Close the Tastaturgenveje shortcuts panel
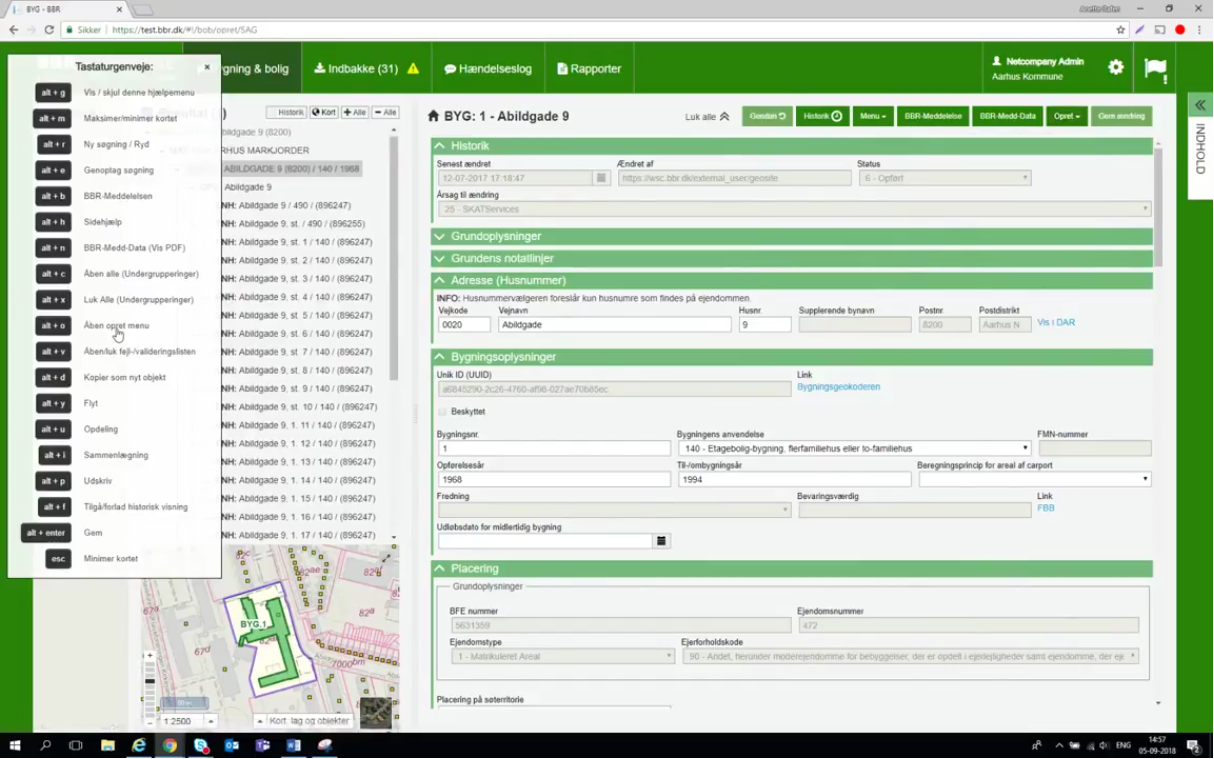The image size is (1214, 759). pyautogui.click(x=207, y=67)
